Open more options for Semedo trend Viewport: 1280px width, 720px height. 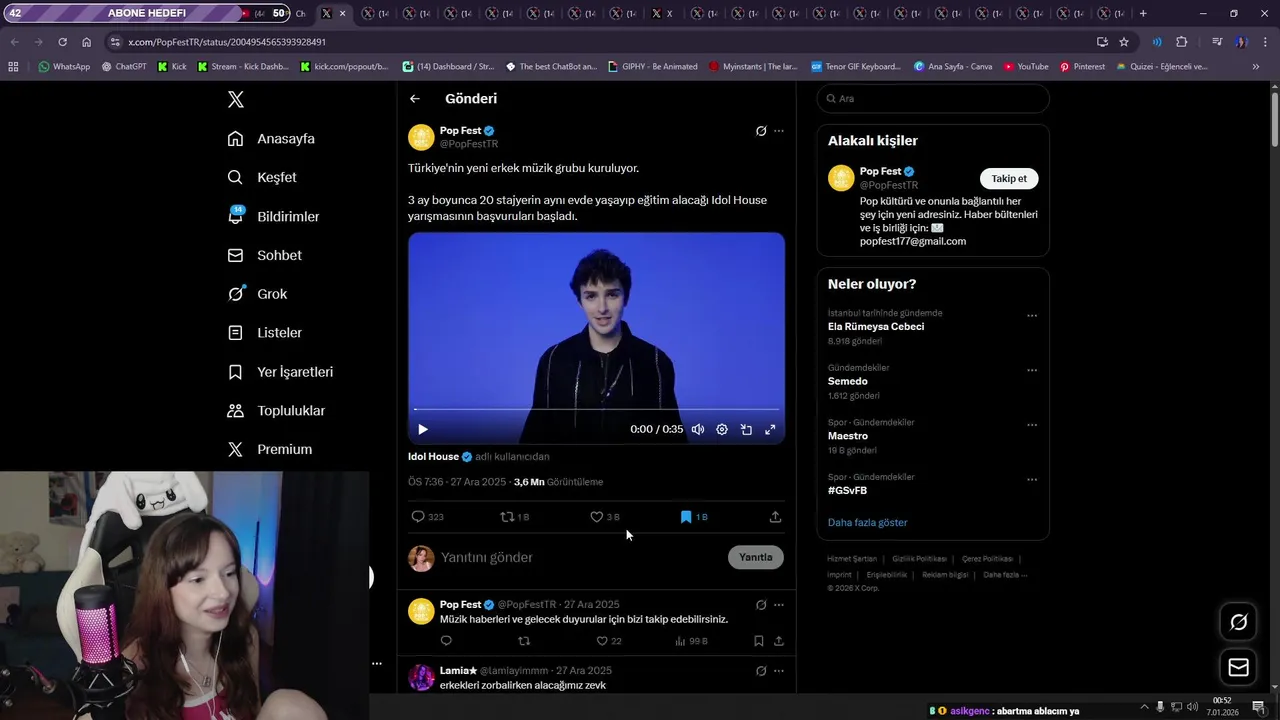pyautogui.click(x=1032, y=370)
